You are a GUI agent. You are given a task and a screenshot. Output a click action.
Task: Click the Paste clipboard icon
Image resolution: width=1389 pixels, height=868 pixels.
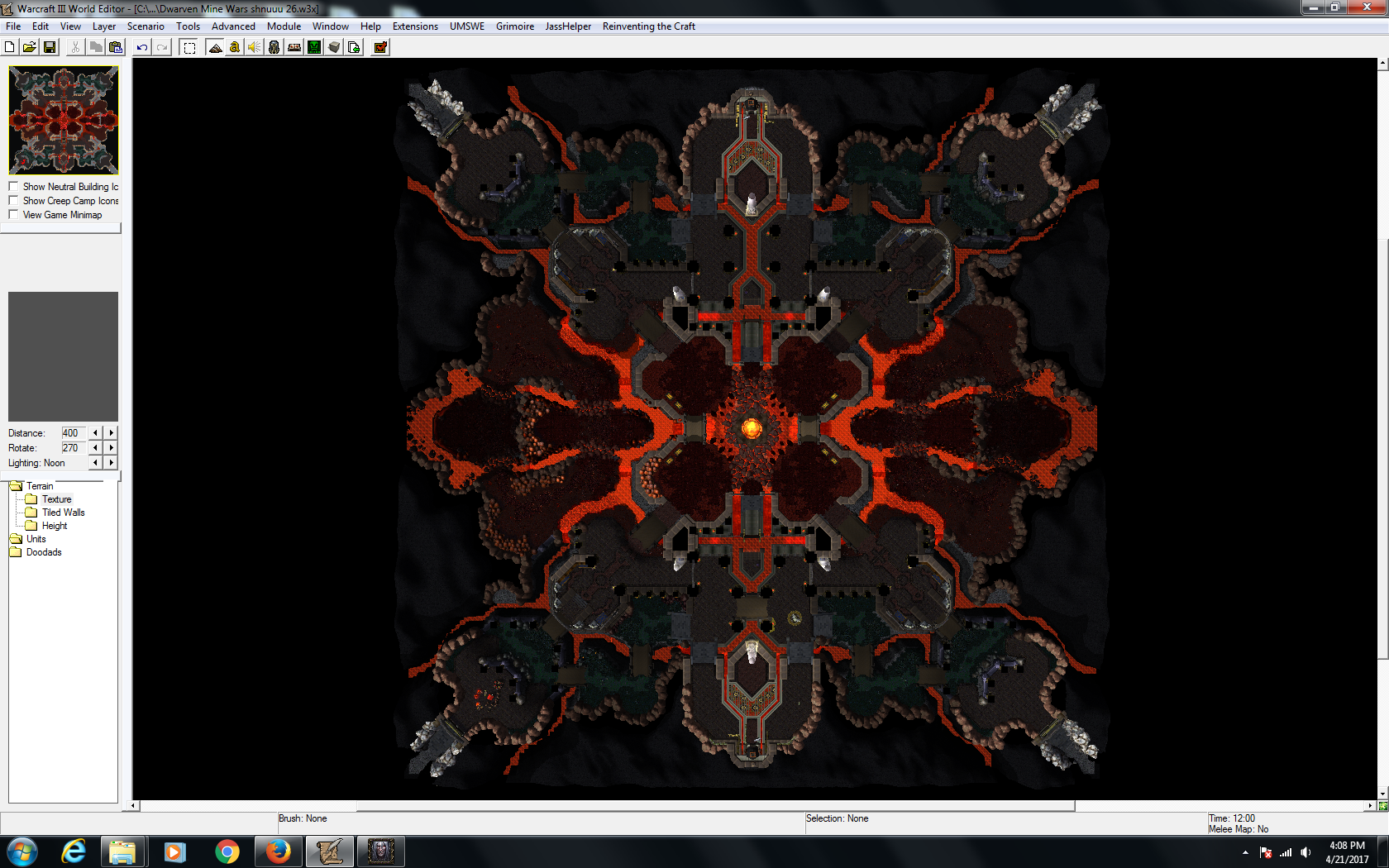point(116,47)
